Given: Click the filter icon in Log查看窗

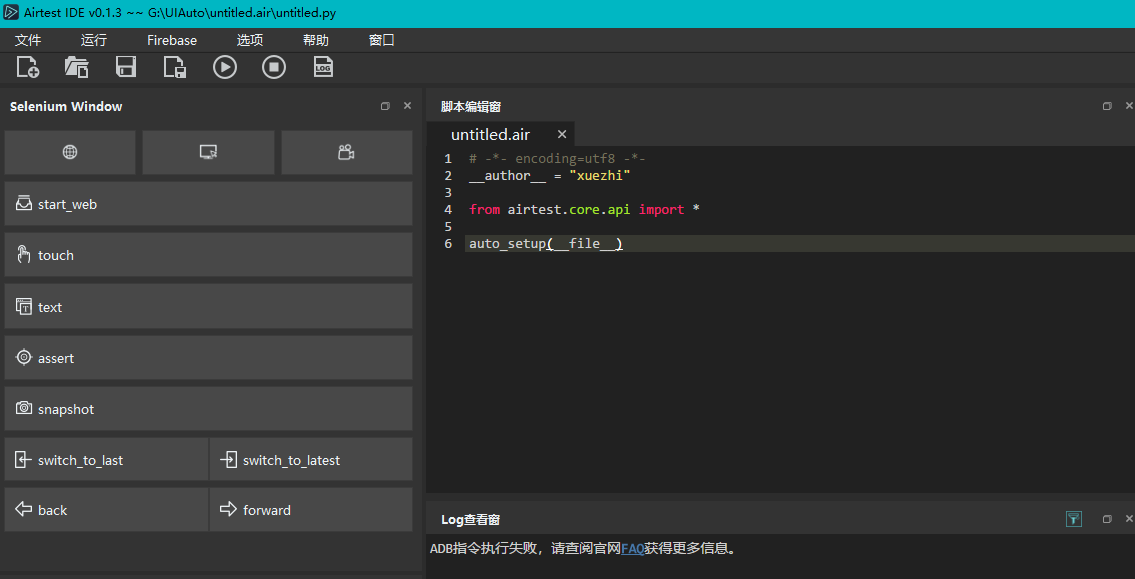Looking at the screenshot, I should pos(1074,519).
